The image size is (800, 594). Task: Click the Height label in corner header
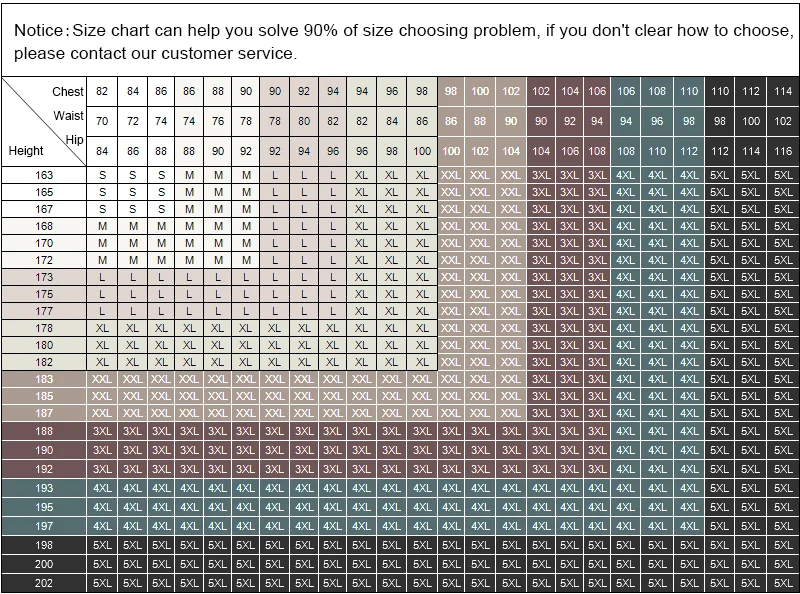26,151
